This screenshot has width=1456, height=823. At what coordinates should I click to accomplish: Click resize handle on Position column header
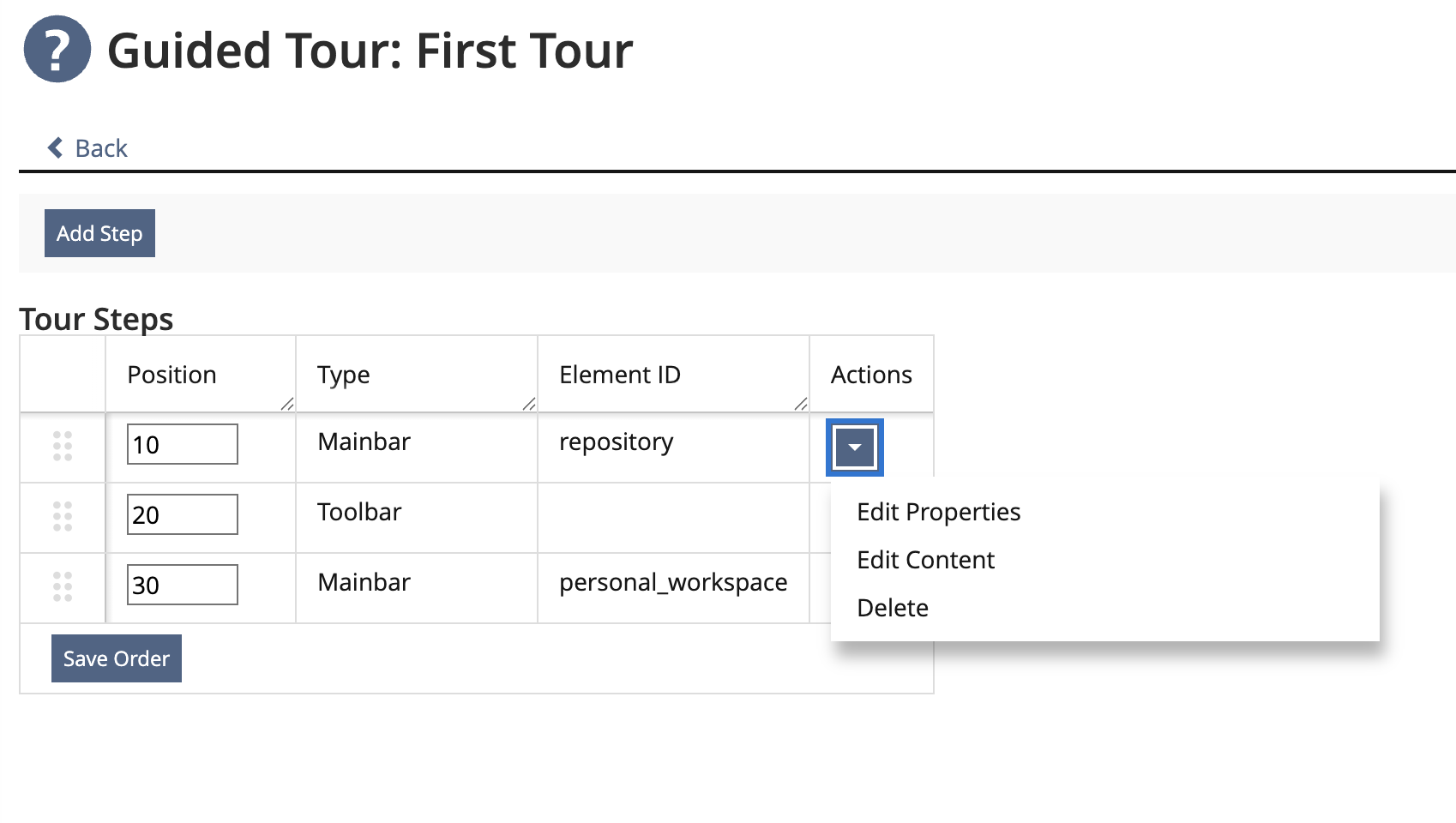click(287, 404)
